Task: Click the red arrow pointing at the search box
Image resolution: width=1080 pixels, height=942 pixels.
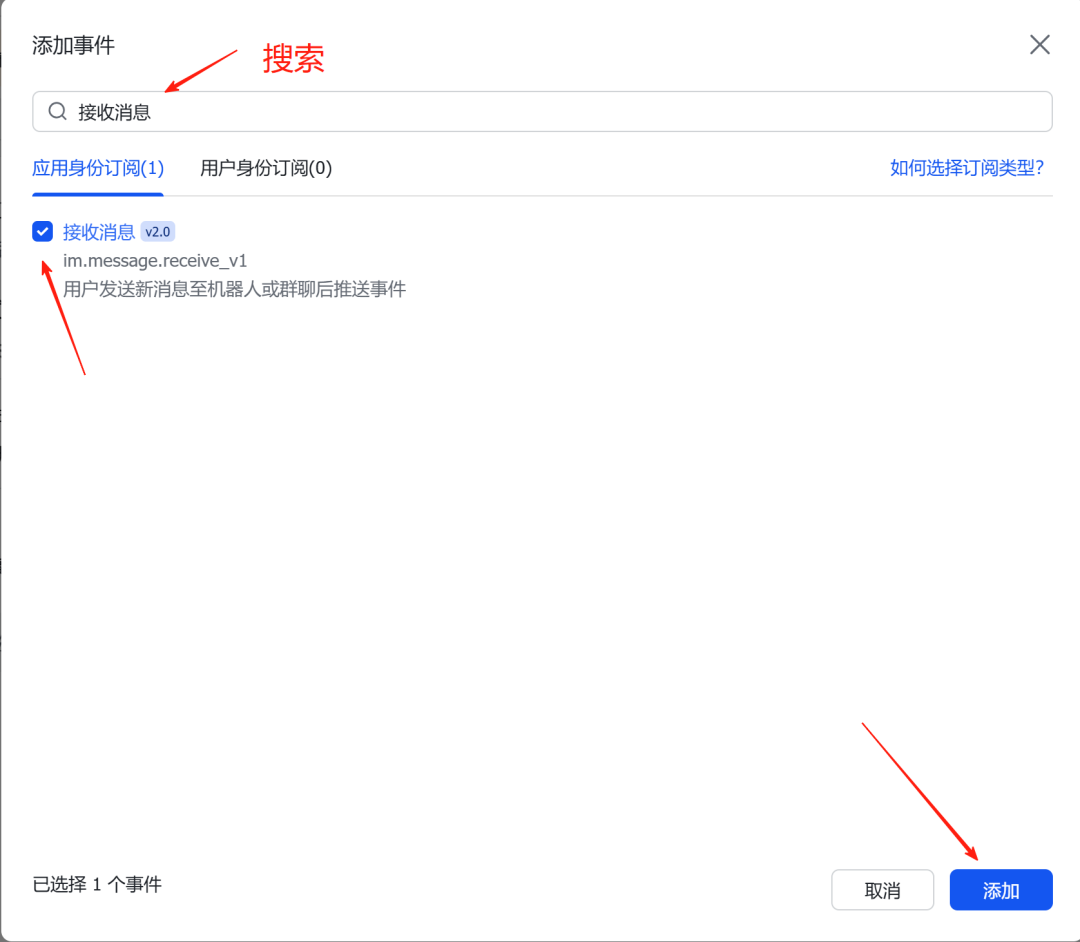Action: coord(200,70)
